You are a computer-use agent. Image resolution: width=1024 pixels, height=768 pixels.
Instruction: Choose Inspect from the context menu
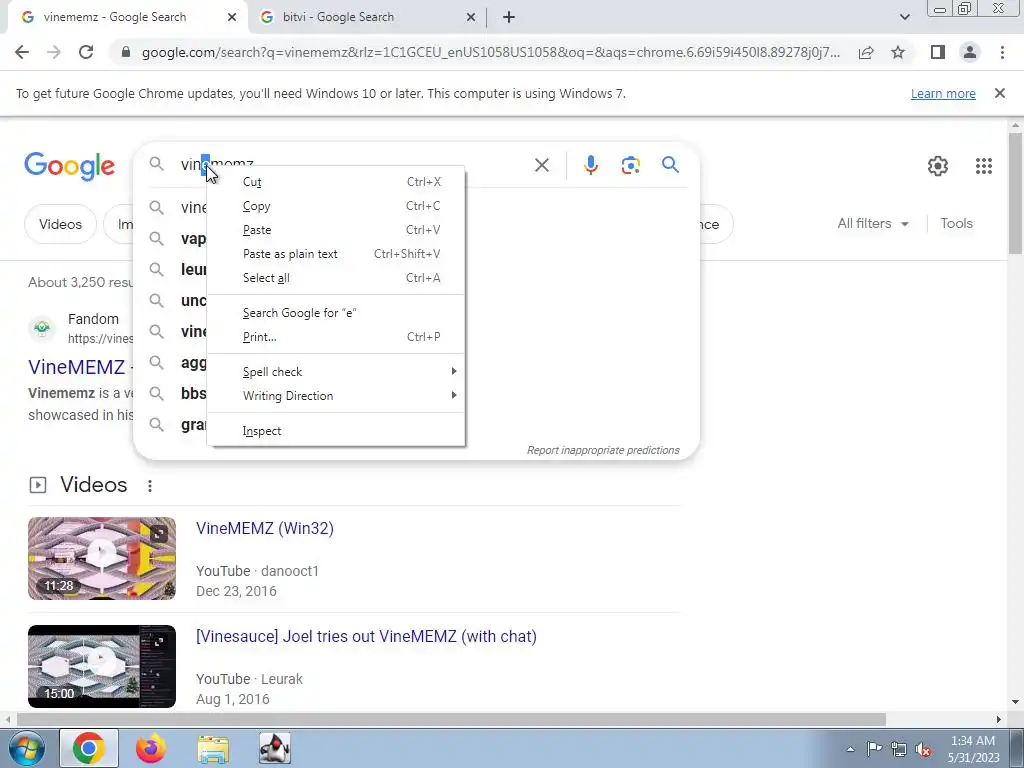pos(336,431)
